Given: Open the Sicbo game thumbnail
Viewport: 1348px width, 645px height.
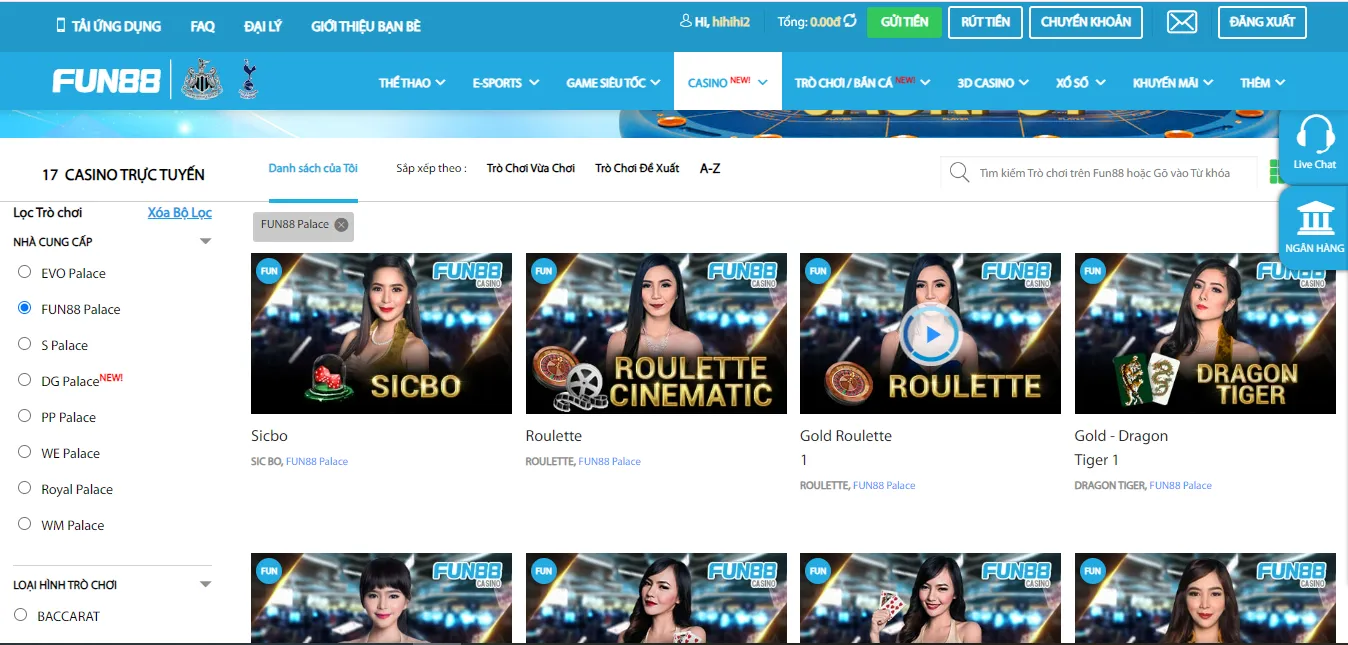Looking at the screenshot, I should point(381,333).
